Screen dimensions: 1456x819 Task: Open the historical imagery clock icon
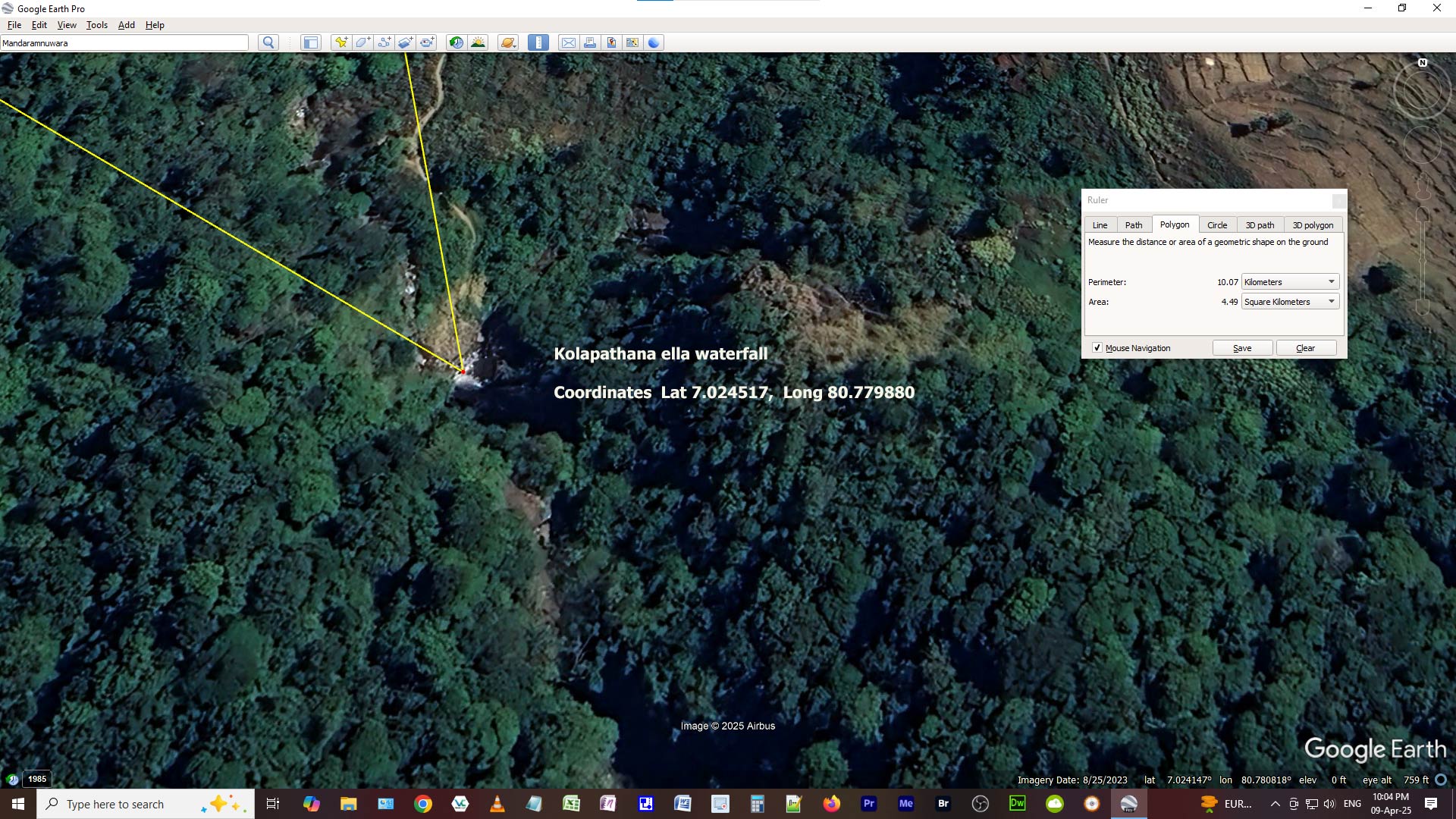[x=456, y=42]
